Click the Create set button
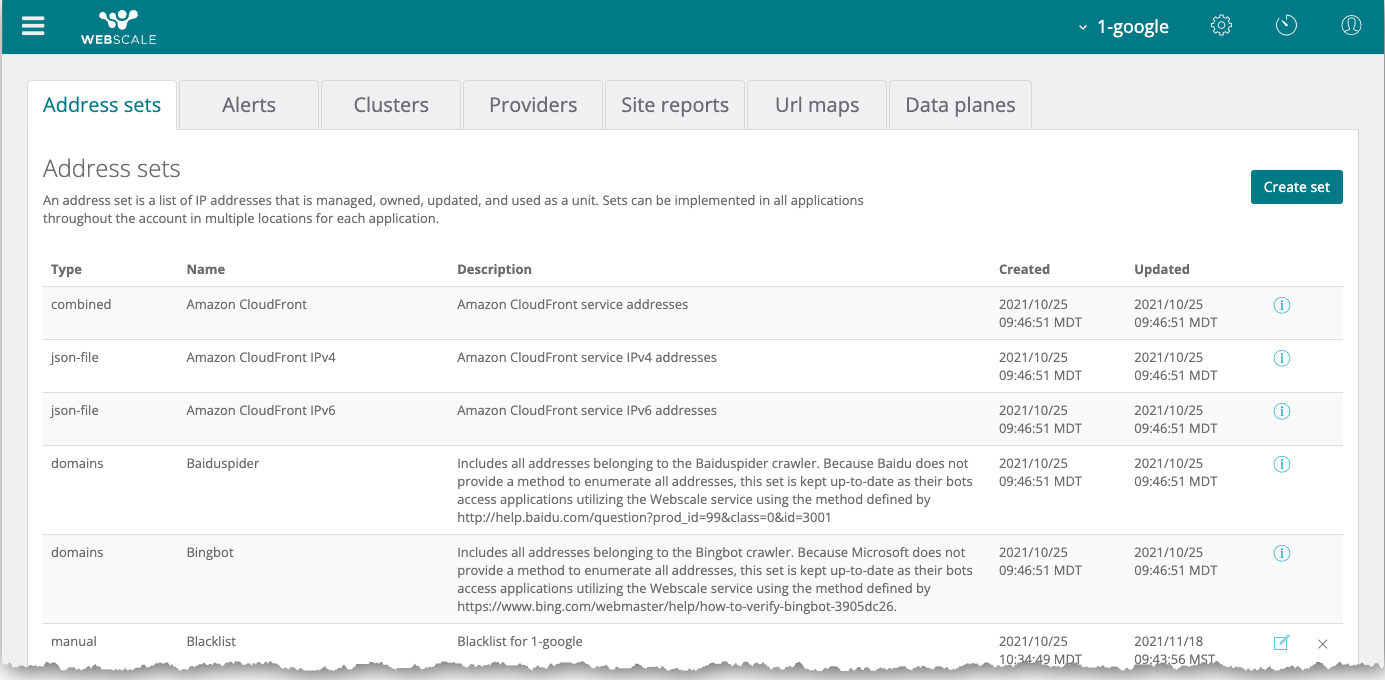The height and width of the screenshot is (680, 1385). 1296,187
